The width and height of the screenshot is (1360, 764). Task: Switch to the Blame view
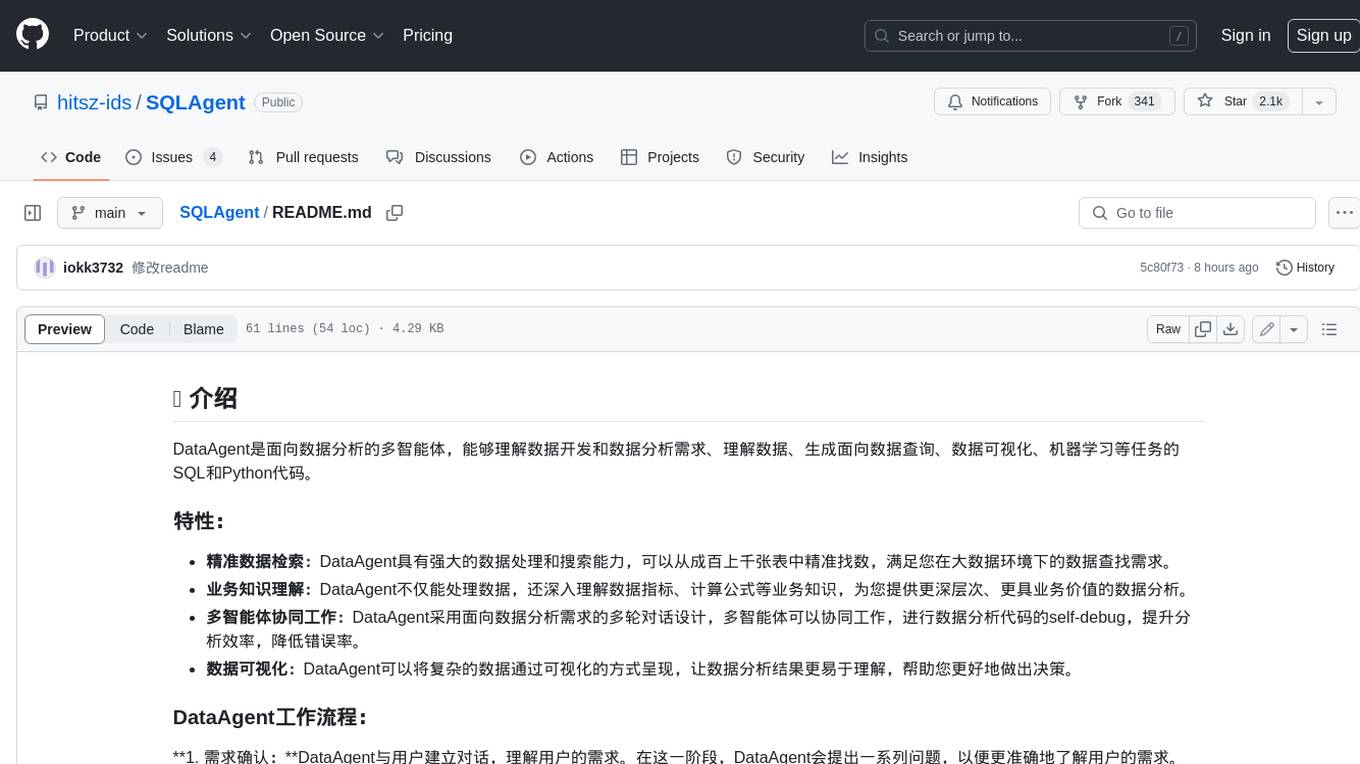(x=204, y=329)
